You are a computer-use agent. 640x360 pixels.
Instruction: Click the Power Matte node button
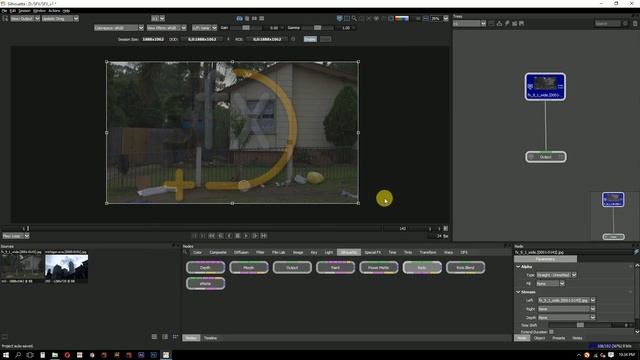378,268
